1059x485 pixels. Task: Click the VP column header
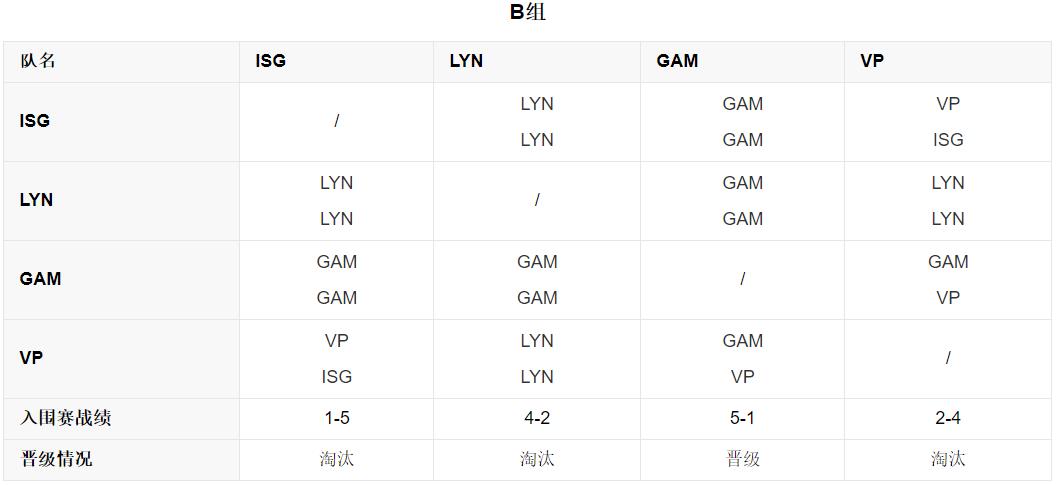point(872,61)
